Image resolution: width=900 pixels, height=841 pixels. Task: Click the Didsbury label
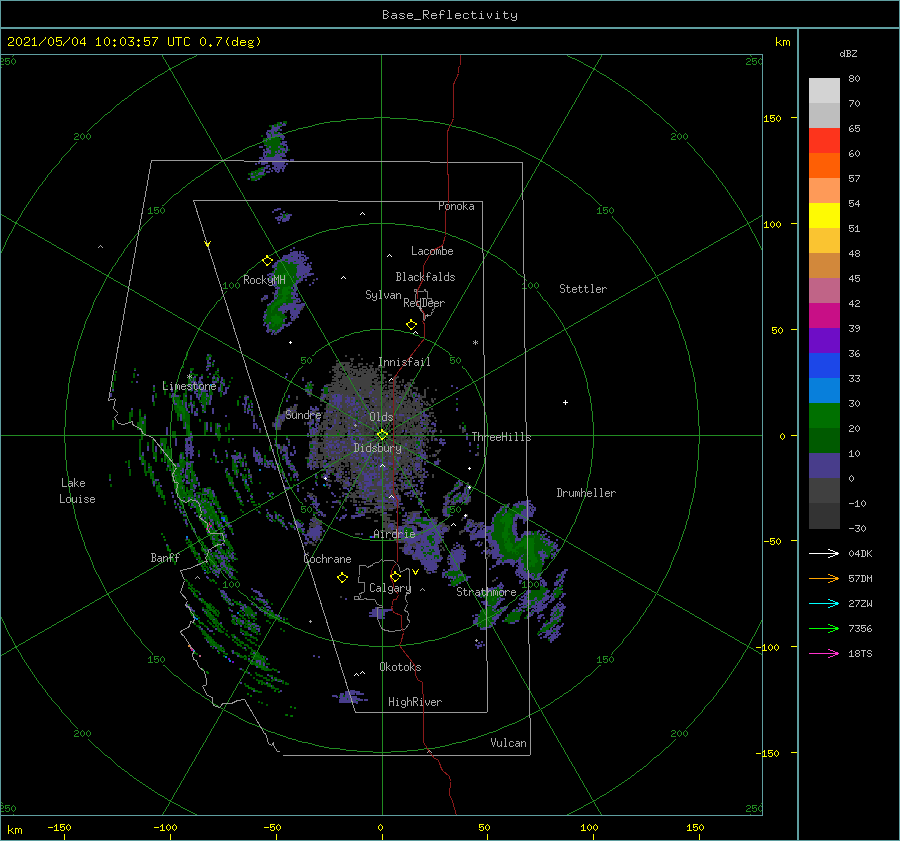pyautogui.click(x=377, y=448)
